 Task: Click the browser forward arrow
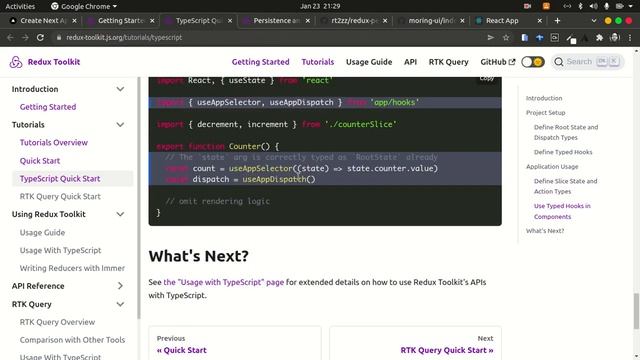25,38
